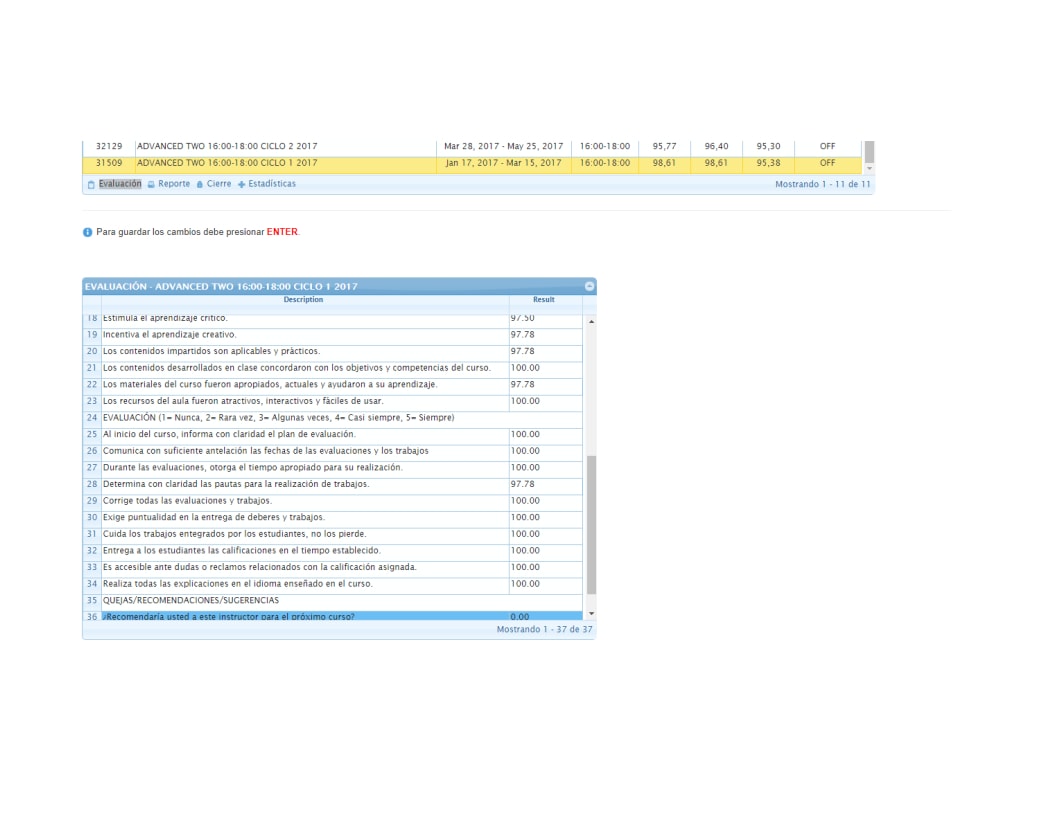Viewport: 1055px width, 815px height.
Task: Click the courses grid scrollbar thumb
Action: point(869,151)
